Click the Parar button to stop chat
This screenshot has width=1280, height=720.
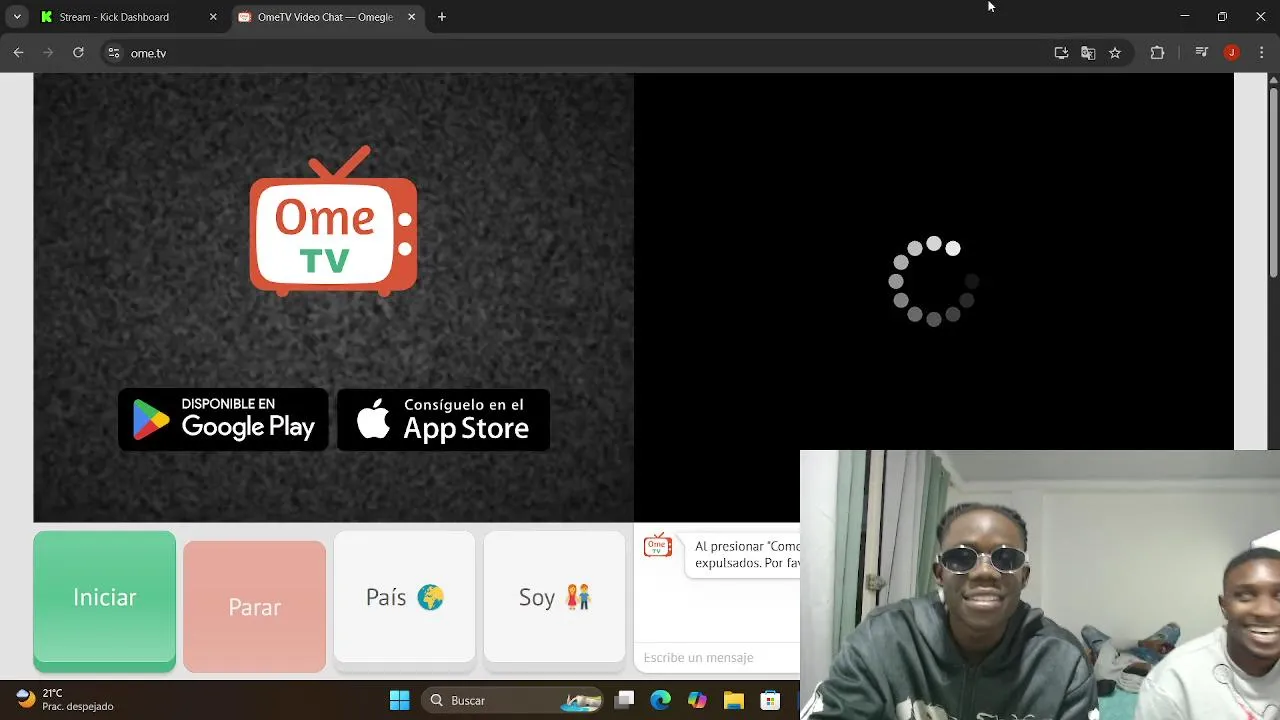tap(254, 606)
